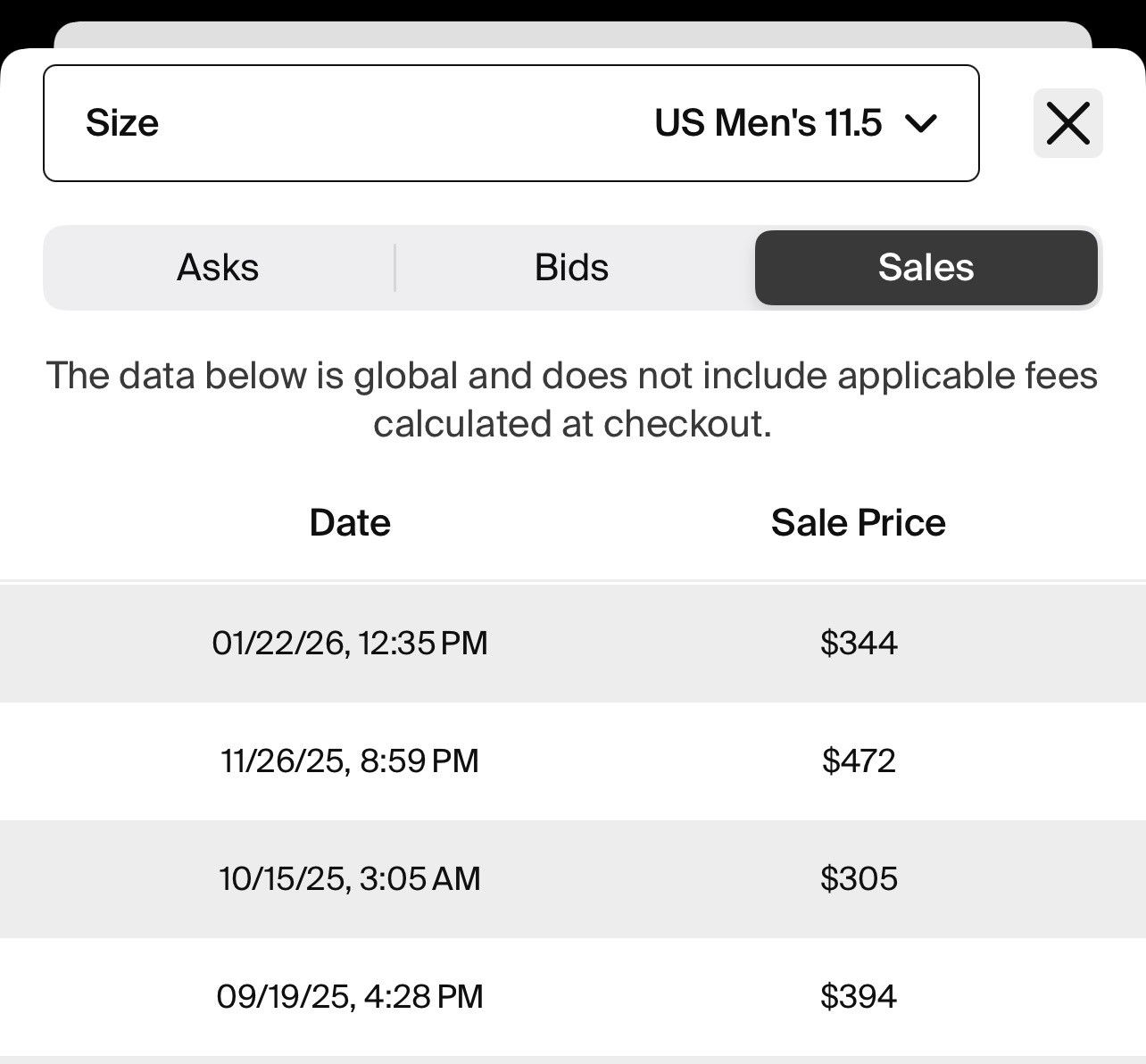
Task: Select the $305 sale price
Action: [x=859, y=878]
